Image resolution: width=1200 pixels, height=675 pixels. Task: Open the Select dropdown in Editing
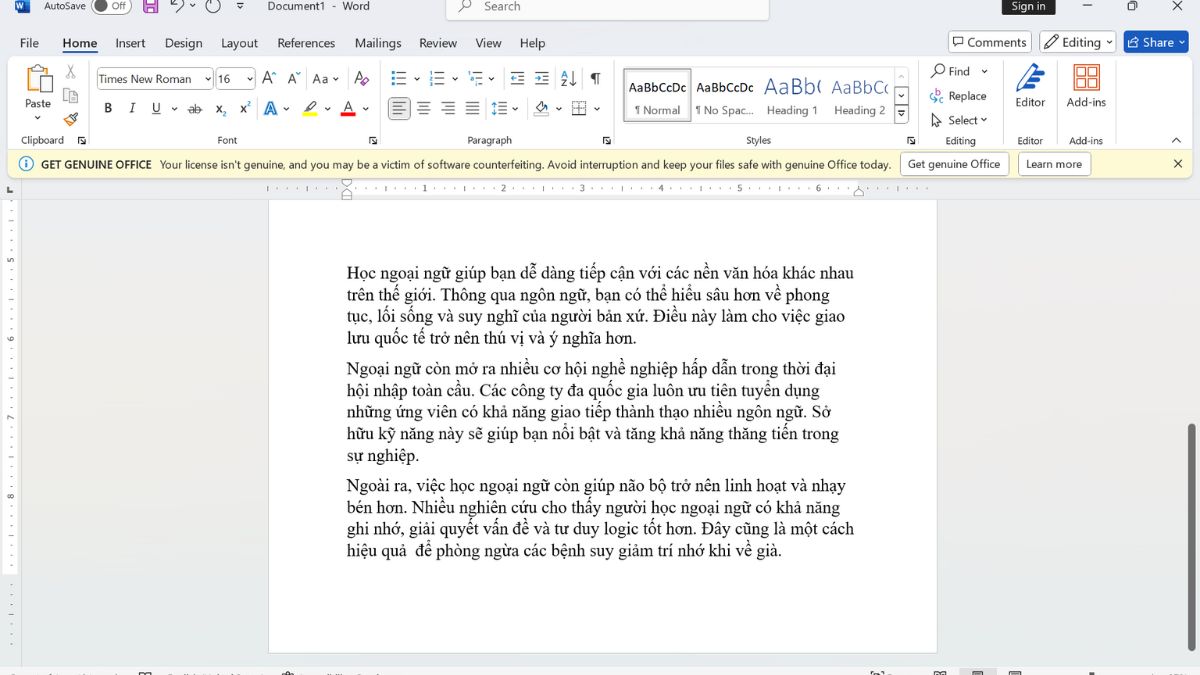[959, 120]
